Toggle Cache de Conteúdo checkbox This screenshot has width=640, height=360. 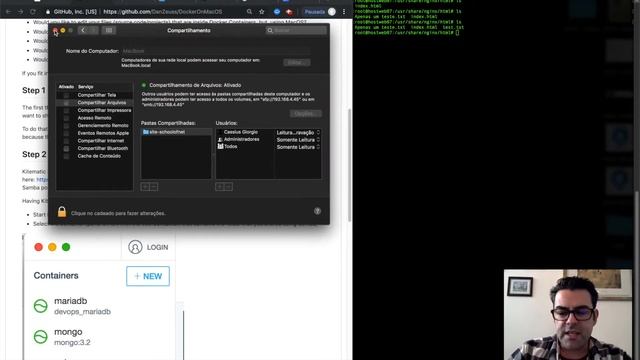click(x=66, y=156)
